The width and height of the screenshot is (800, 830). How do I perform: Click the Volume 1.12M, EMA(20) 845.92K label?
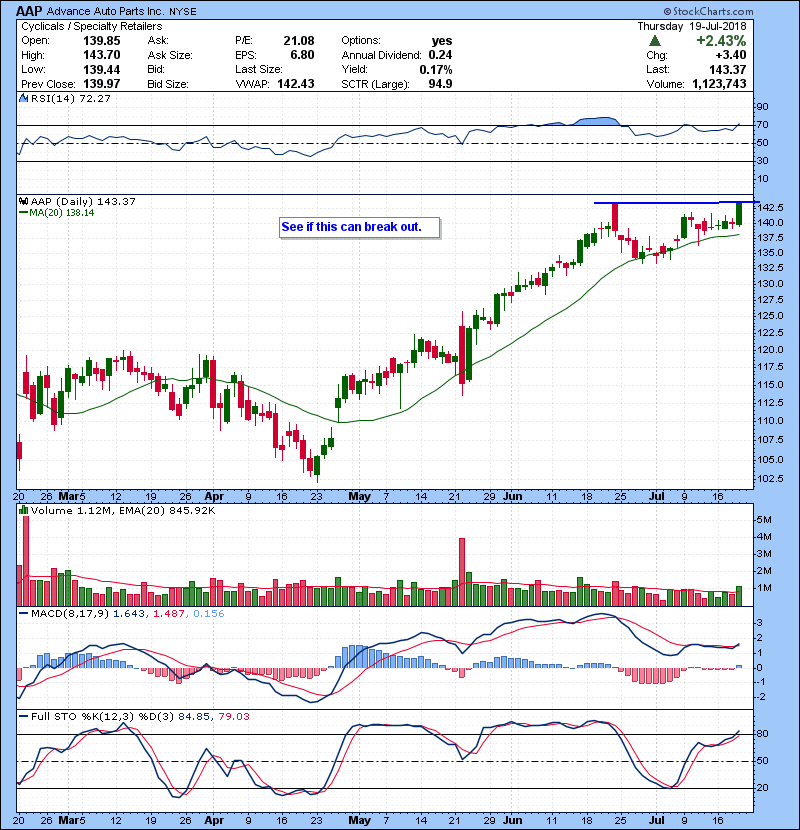[123, 510]
